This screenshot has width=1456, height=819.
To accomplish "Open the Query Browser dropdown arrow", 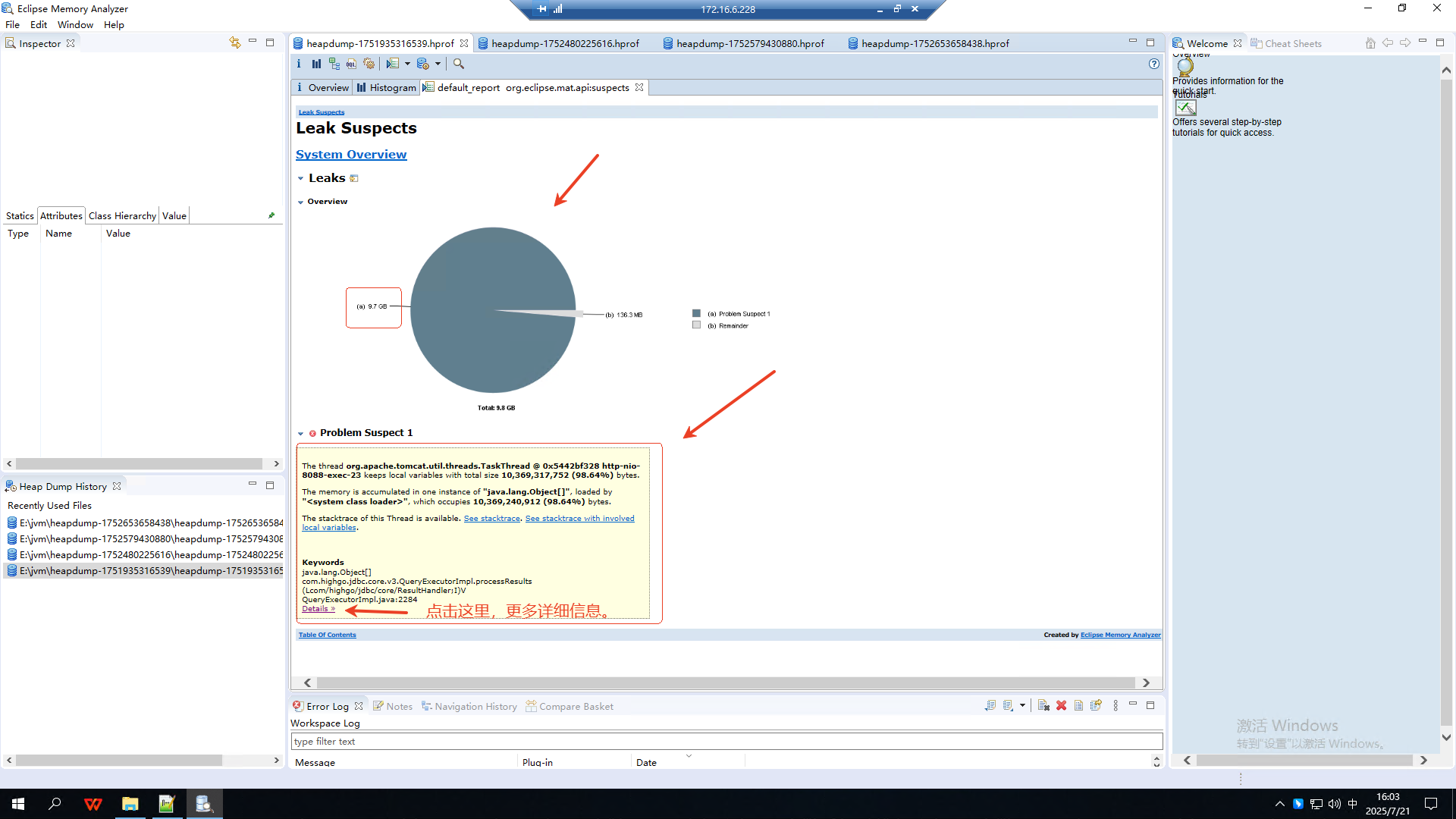I will pyautogui.click(x=438, y=64).
